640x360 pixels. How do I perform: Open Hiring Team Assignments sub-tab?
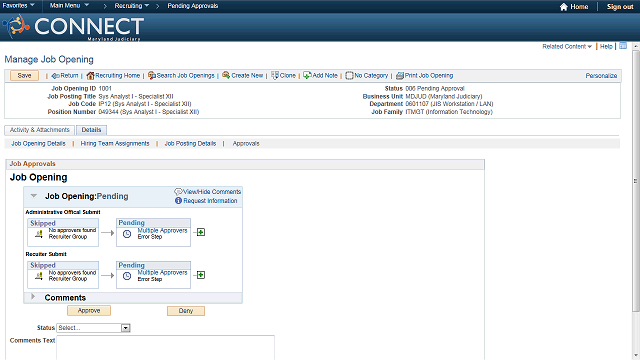(x=115, y=144)
